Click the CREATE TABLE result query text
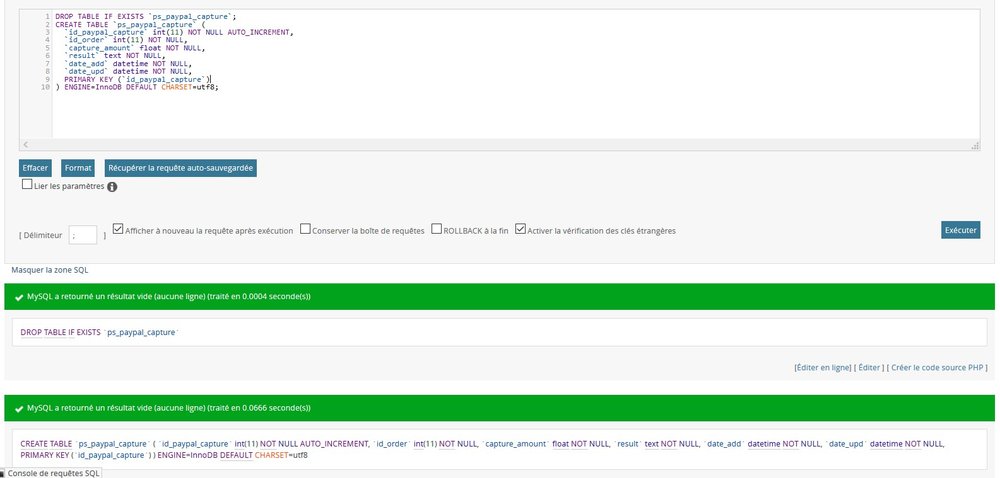 pyautogui.click(x=482, y=449)
